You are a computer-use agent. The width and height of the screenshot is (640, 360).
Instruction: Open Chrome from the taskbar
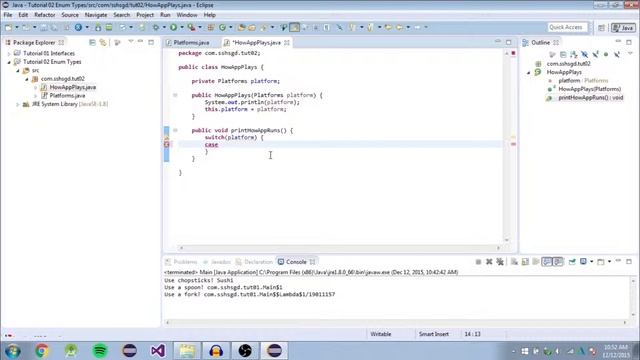(41, 351)
